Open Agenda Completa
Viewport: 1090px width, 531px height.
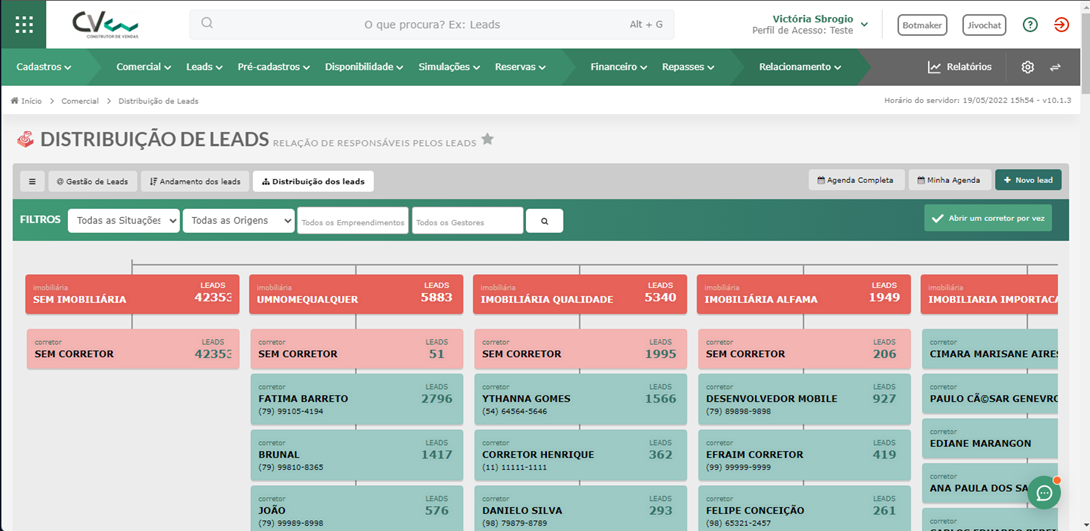click(x=856, y=180)
